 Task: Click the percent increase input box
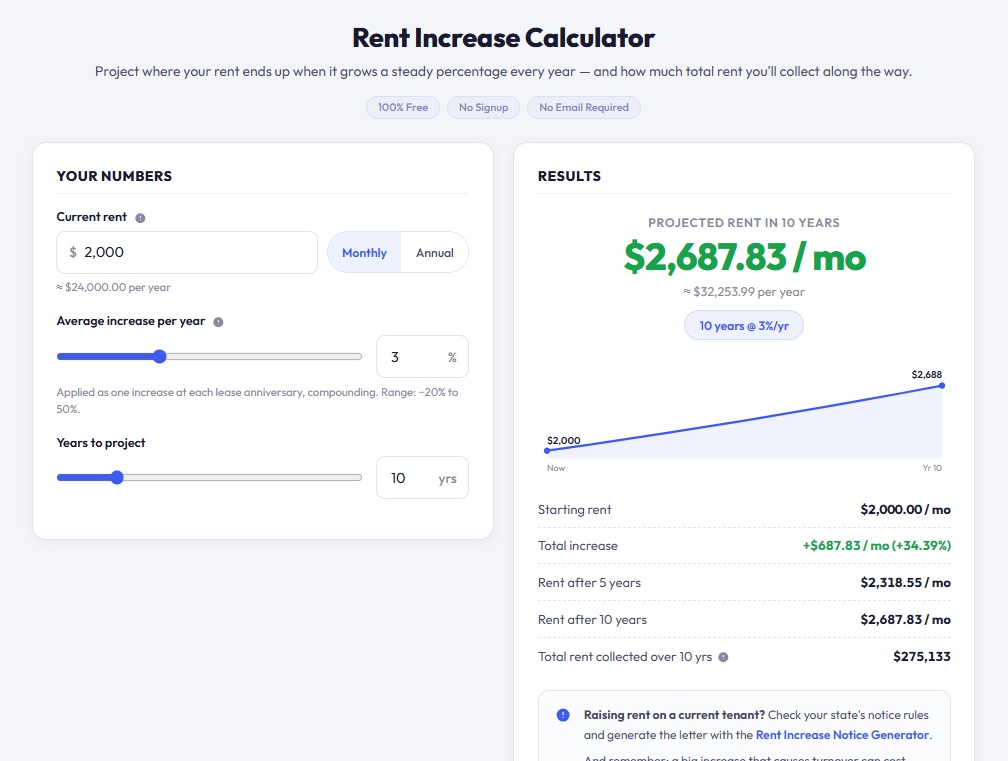coord(422,357)
